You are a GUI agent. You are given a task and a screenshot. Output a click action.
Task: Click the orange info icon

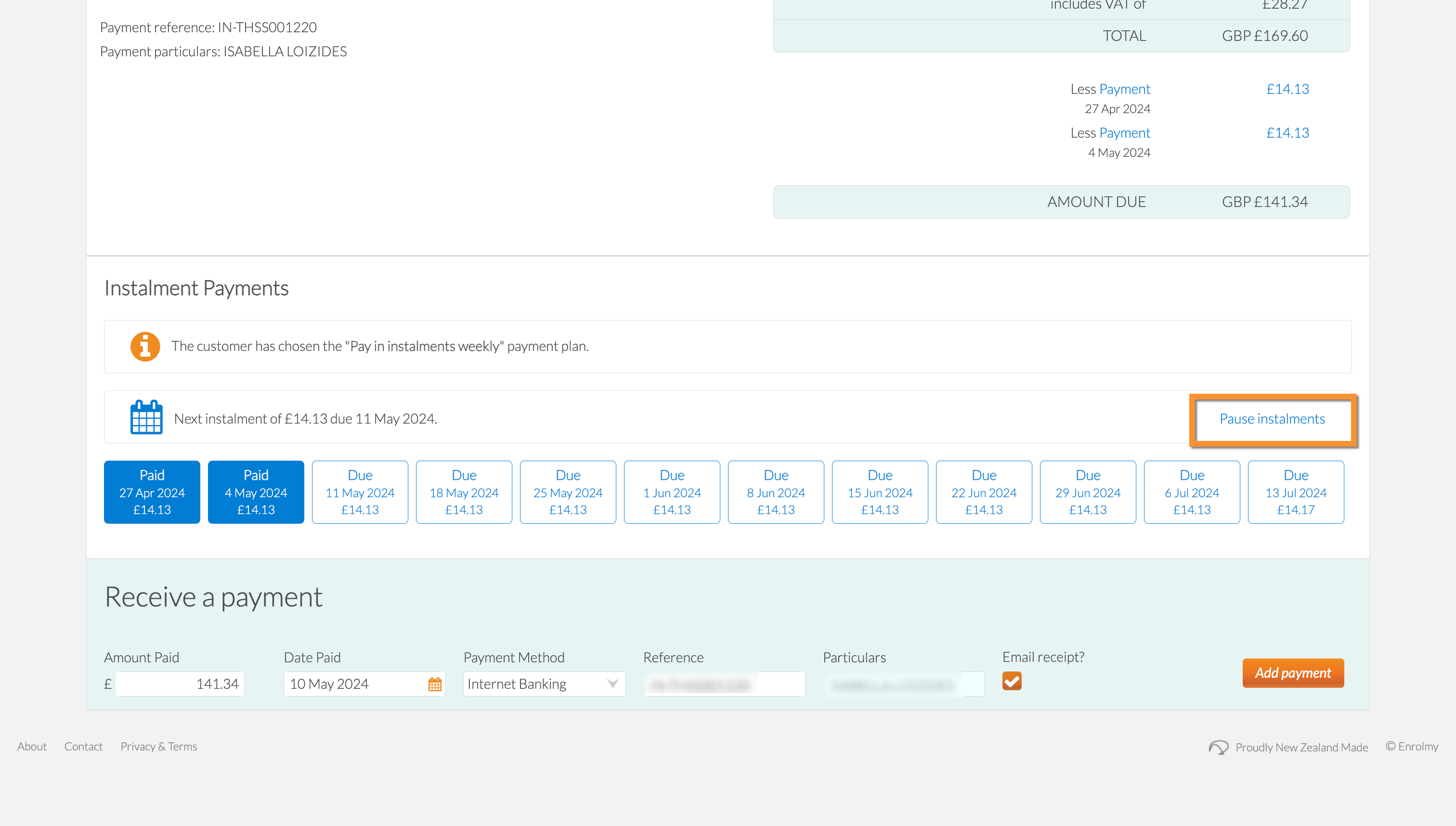click(x=145, y=346)
